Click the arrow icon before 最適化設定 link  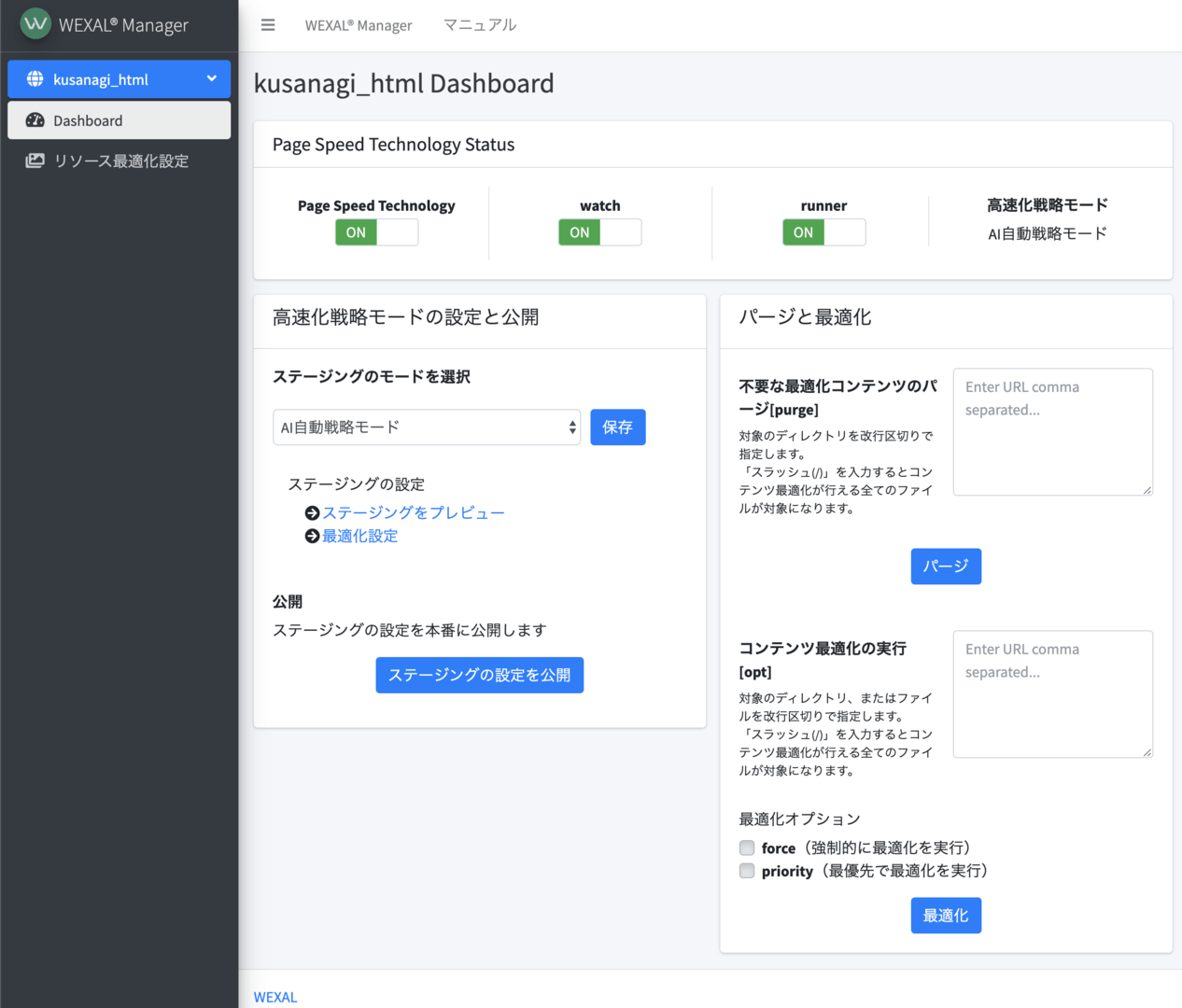313,536
